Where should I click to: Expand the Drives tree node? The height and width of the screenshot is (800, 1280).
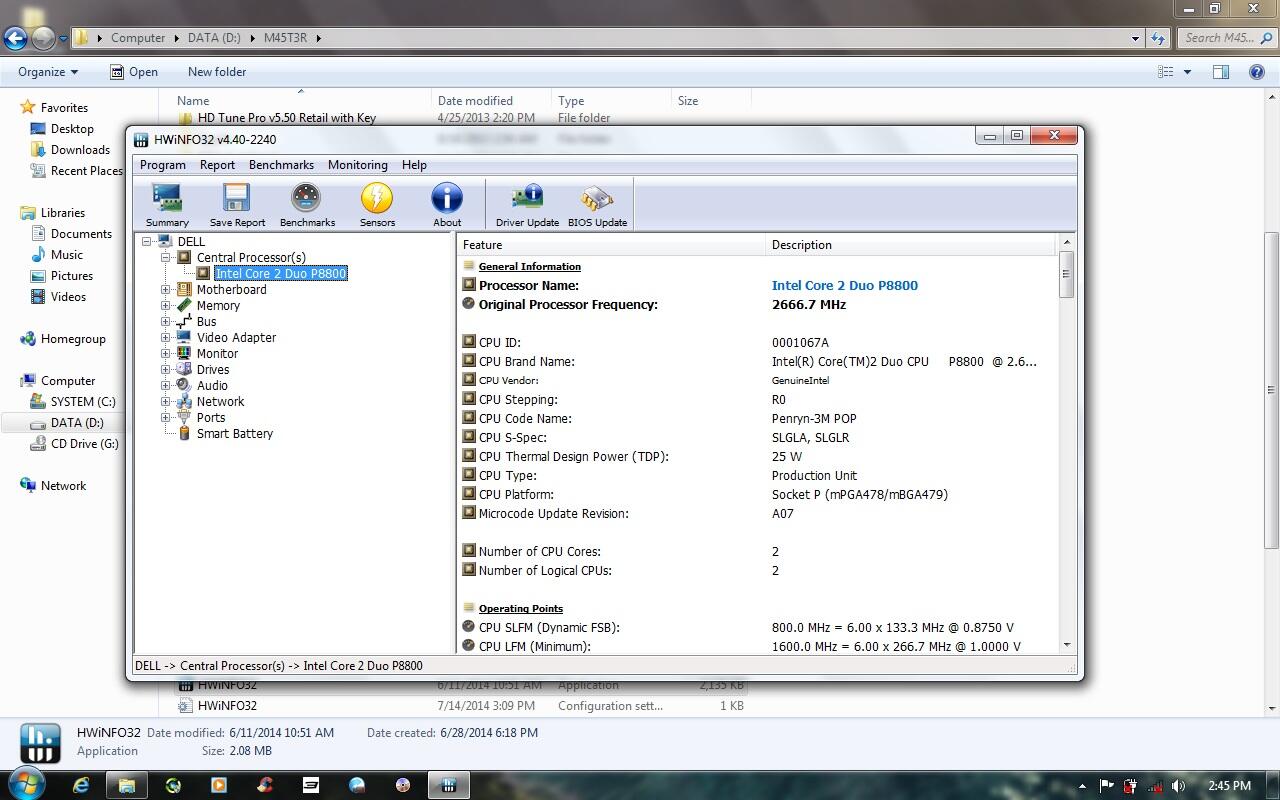coord(166,369)
